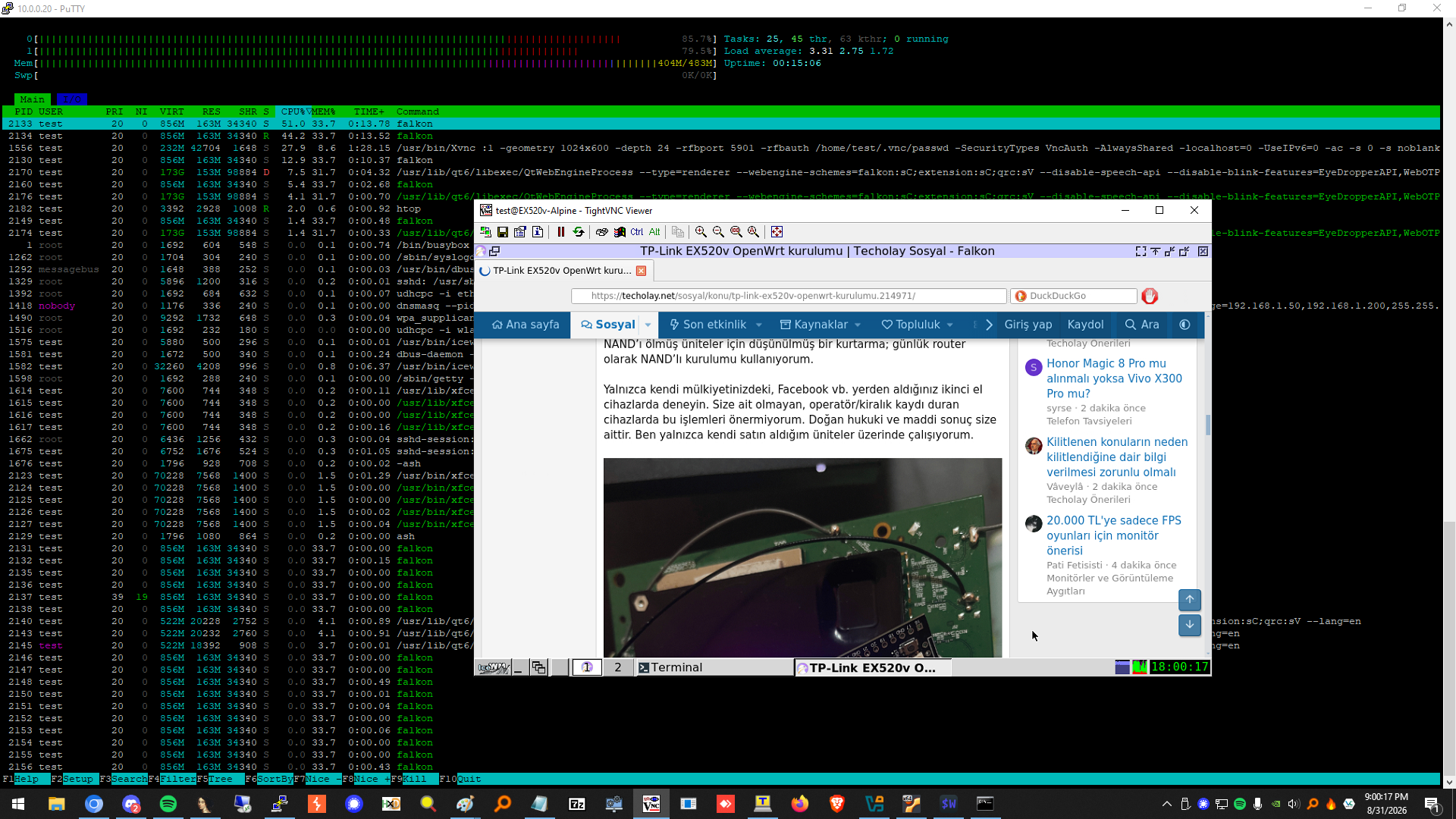
Task: Toggle the Alt key in TightVNC toolbar
Action: coord(654,232)
